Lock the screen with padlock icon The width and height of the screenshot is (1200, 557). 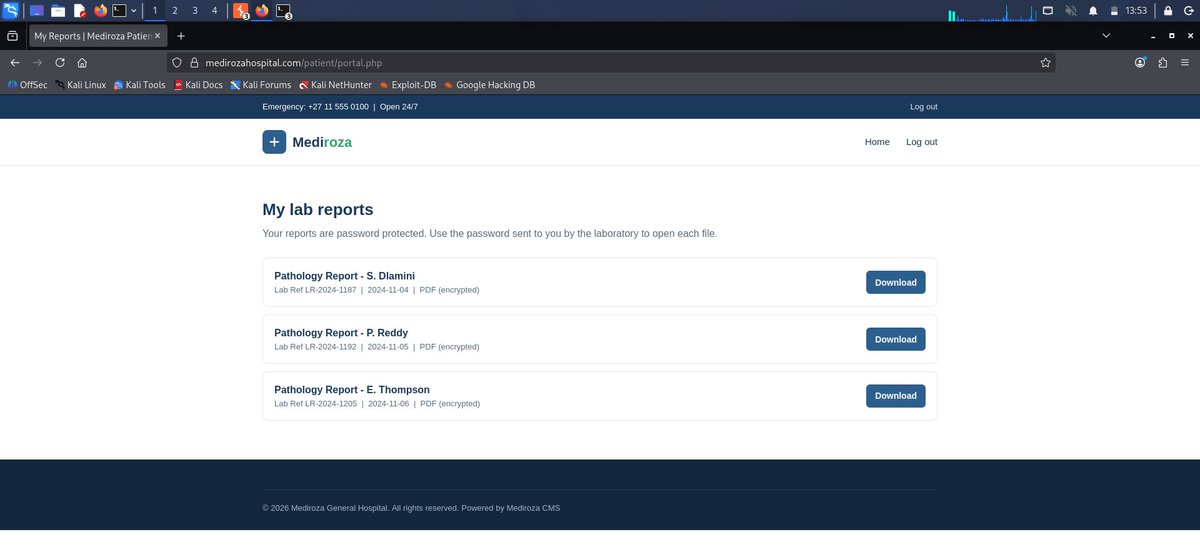pyautogui.click(x=1167, y=10)
